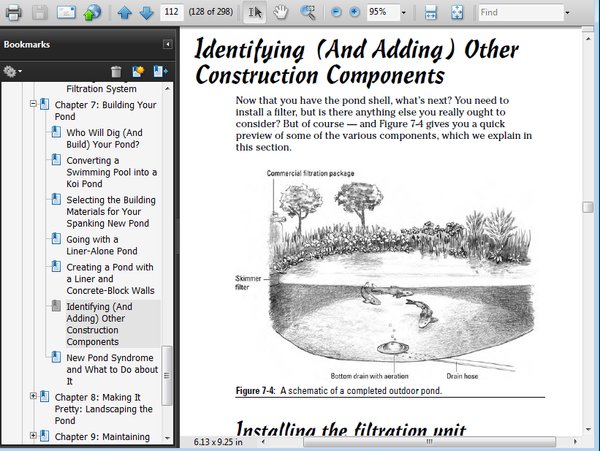Go to next page with down arrow
Image resolution: width=600 pixels, height=451 pixels.
[x=146, y=13]
